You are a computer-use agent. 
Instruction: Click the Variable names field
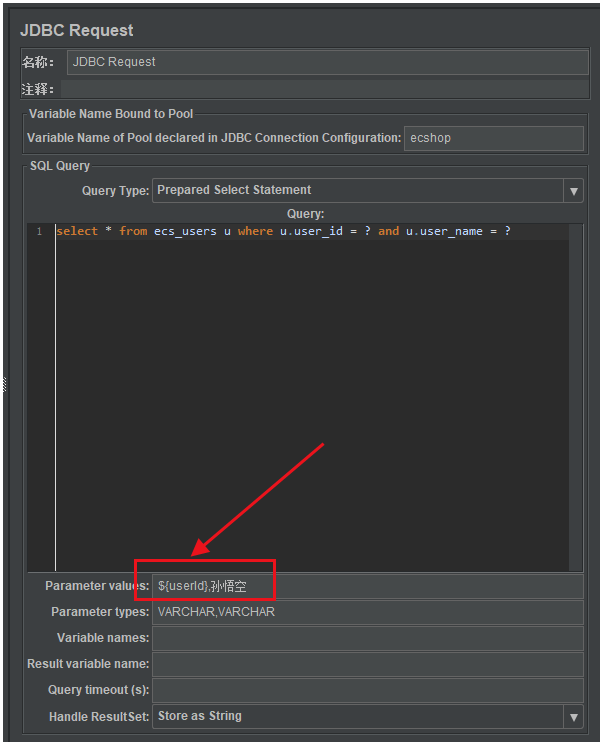pyautogui.click(x=367, y=638)
